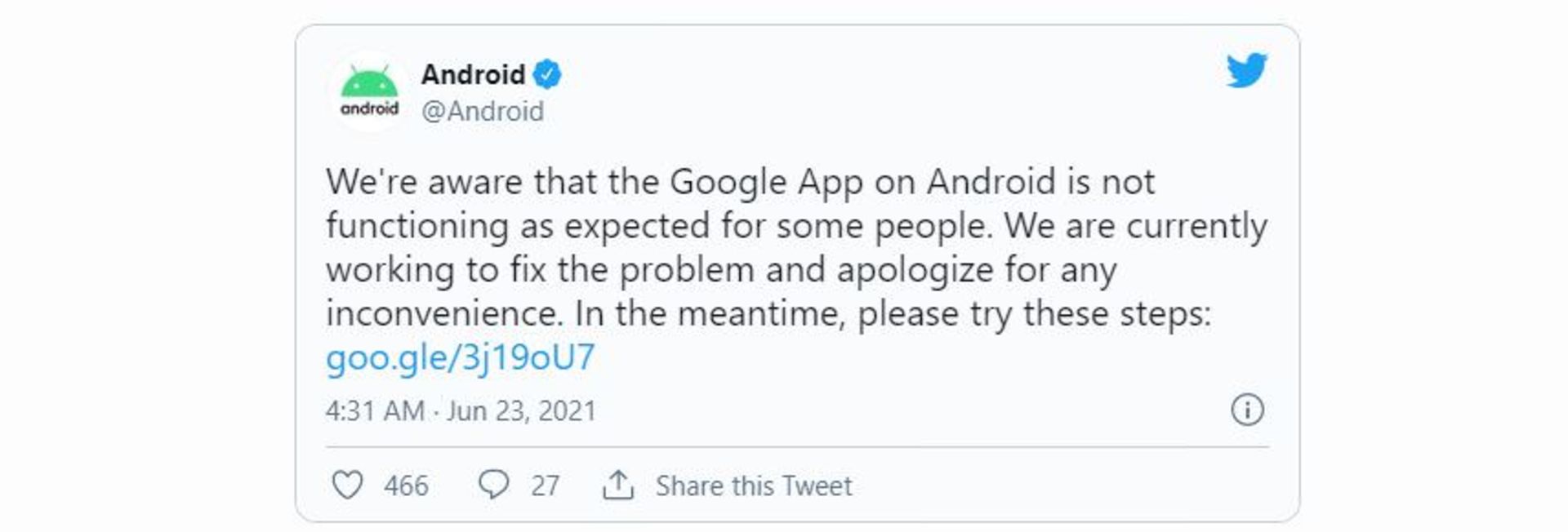The image size is (1568, 532).
Task: Open the 4:31 AM Jun 23, 2021 timestamp
Action: coord(461,410)
